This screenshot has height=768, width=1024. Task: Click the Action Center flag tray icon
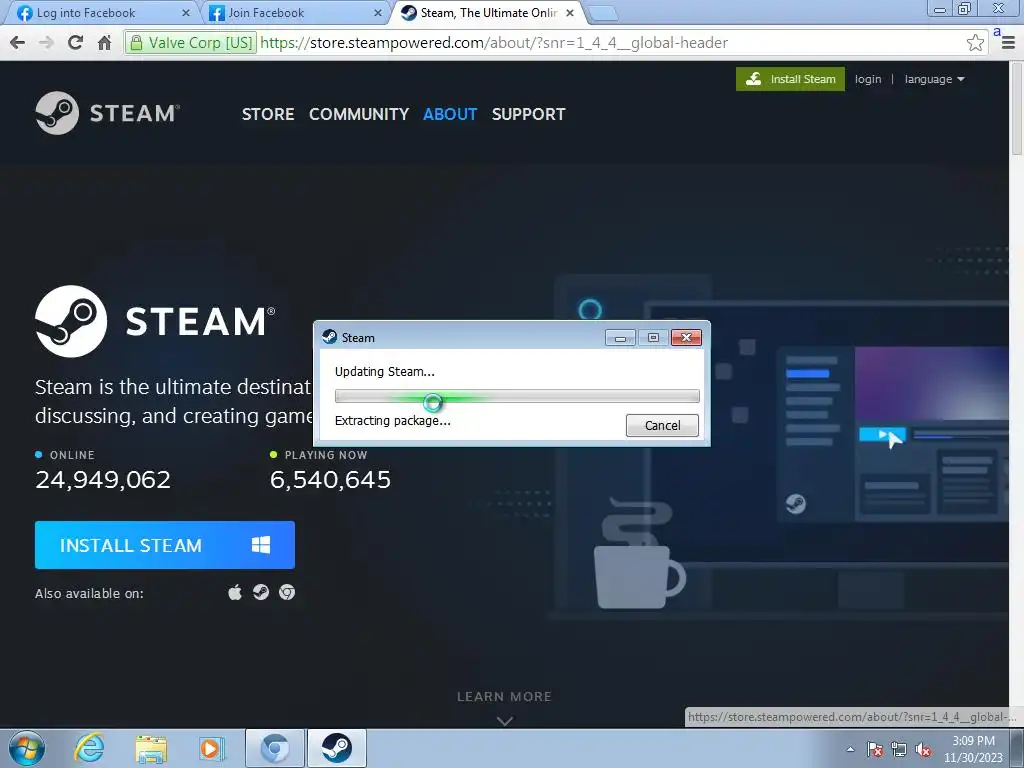coord(875,749)
